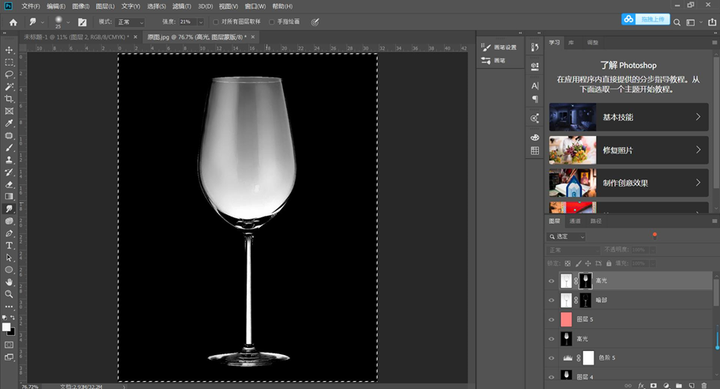Expand the 基本技能 tutorial chevron
This screenshot has width=720, height=389.
(698, 117)
